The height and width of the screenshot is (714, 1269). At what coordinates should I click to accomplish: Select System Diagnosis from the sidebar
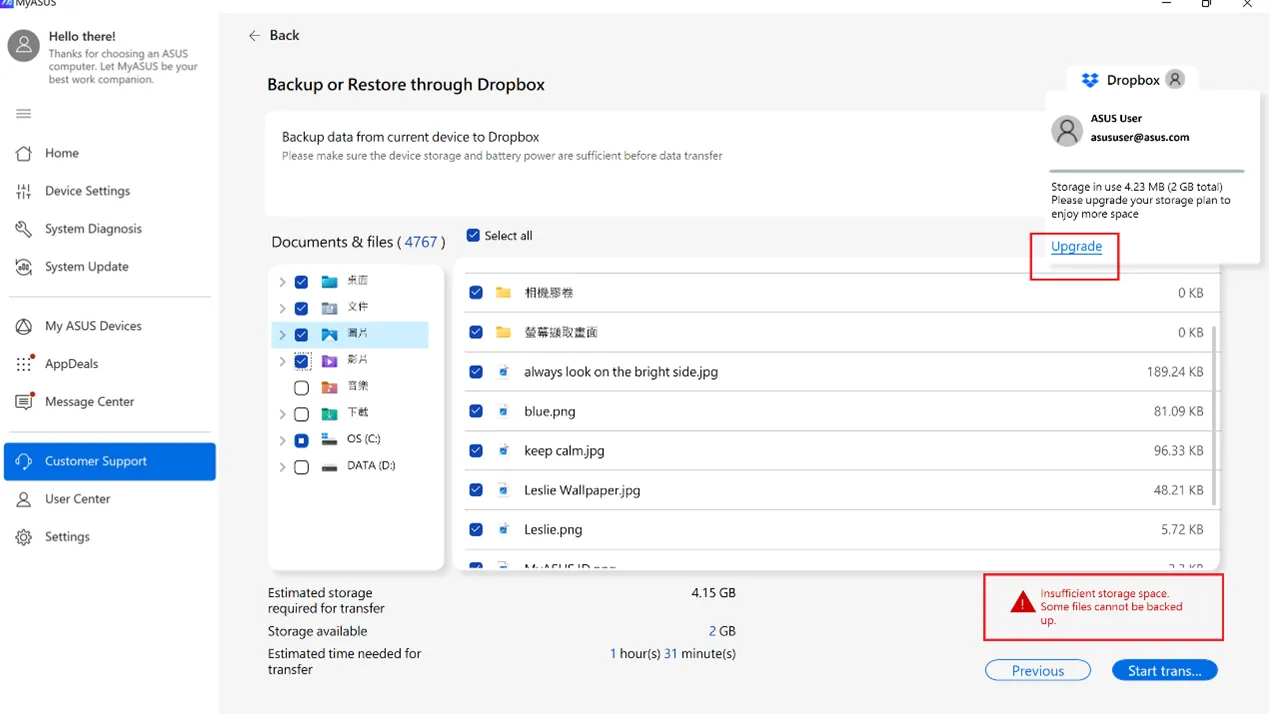[89, 228]
